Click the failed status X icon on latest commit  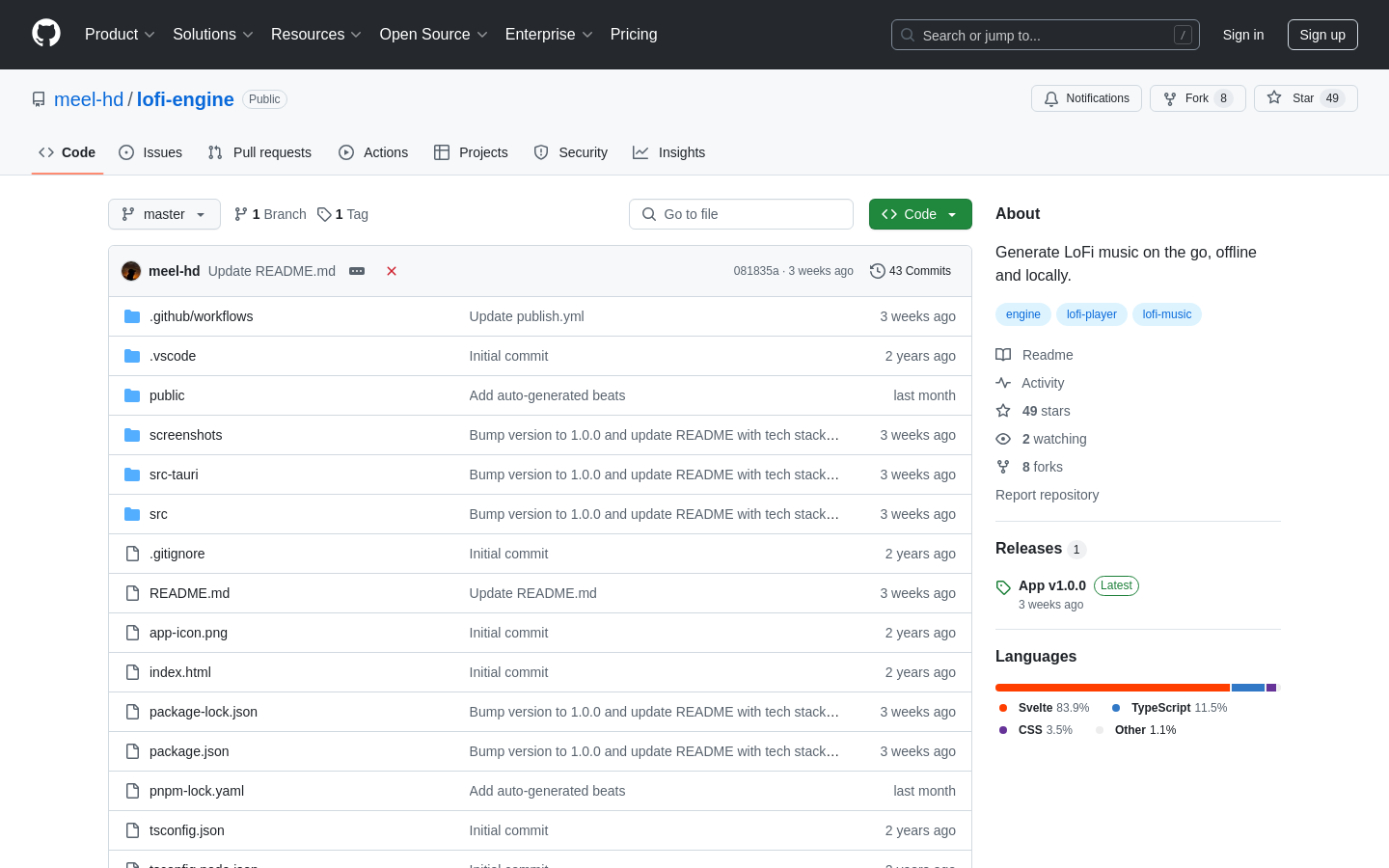click(392, 271)
